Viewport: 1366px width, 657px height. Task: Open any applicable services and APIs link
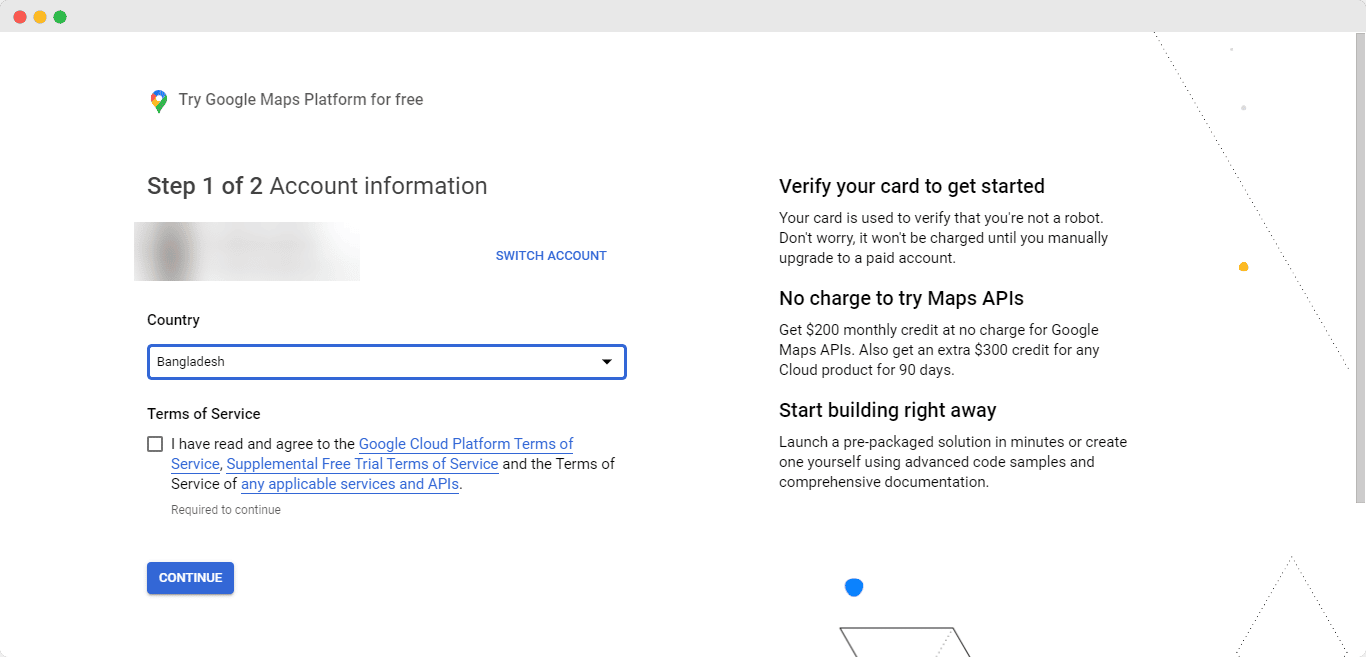coord(350,484)
